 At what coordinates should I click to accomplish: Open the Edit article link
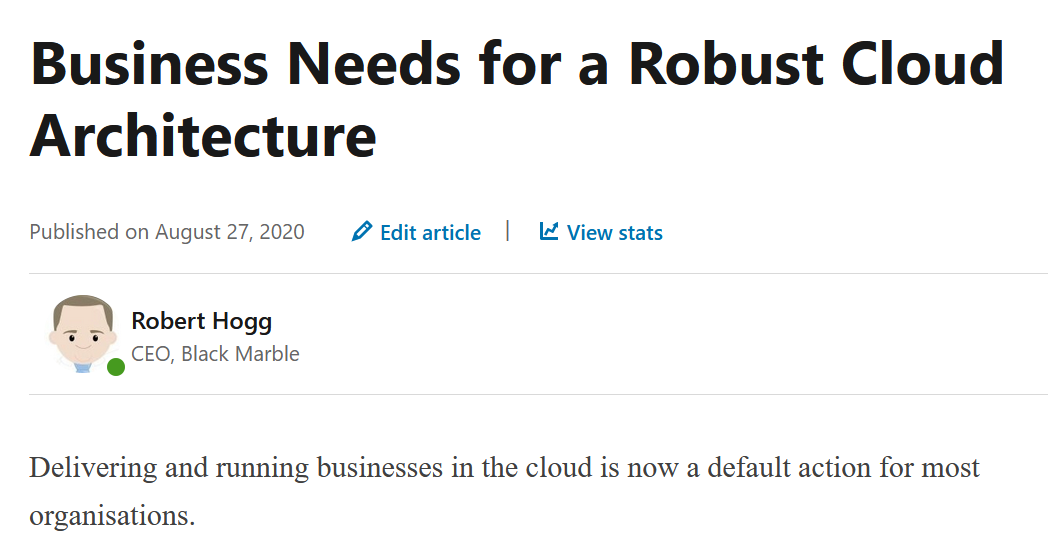430,233
